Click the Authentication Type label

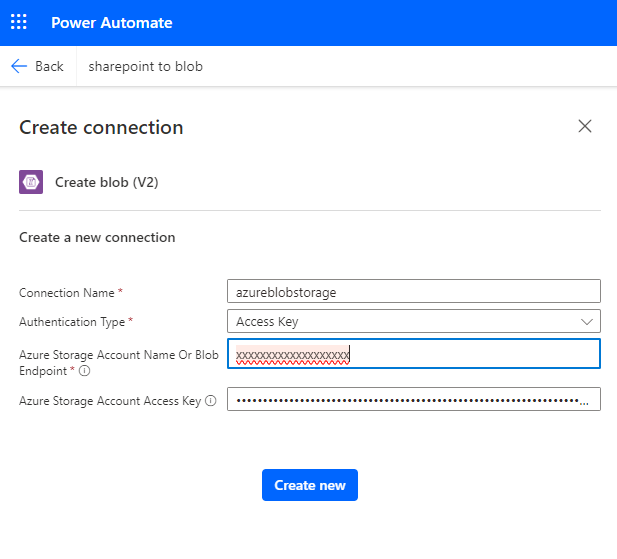[x=72, y=322]
